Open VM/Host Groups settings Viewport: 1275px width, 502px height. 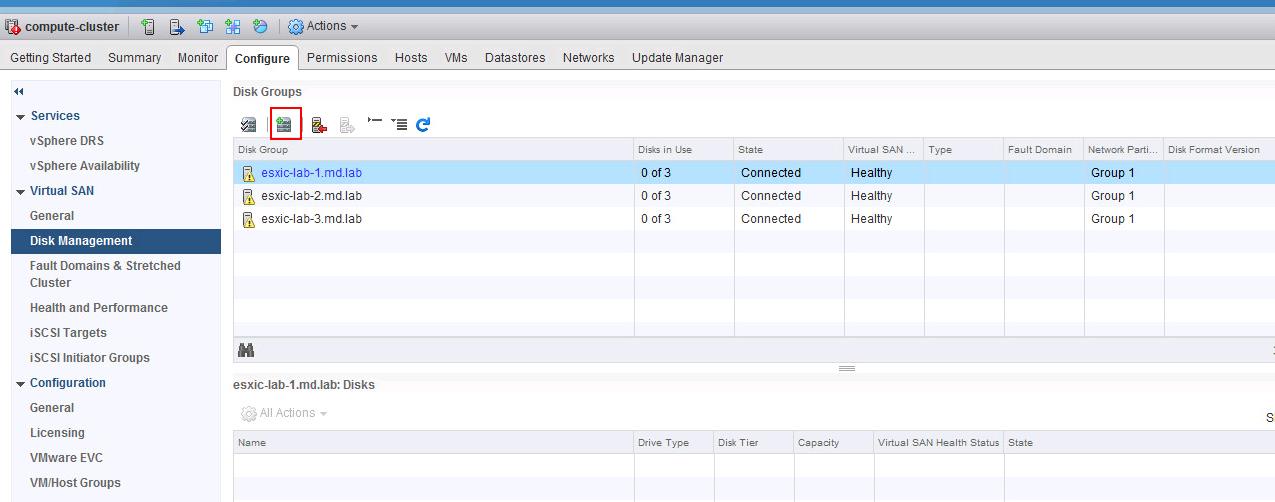(75, 483)
